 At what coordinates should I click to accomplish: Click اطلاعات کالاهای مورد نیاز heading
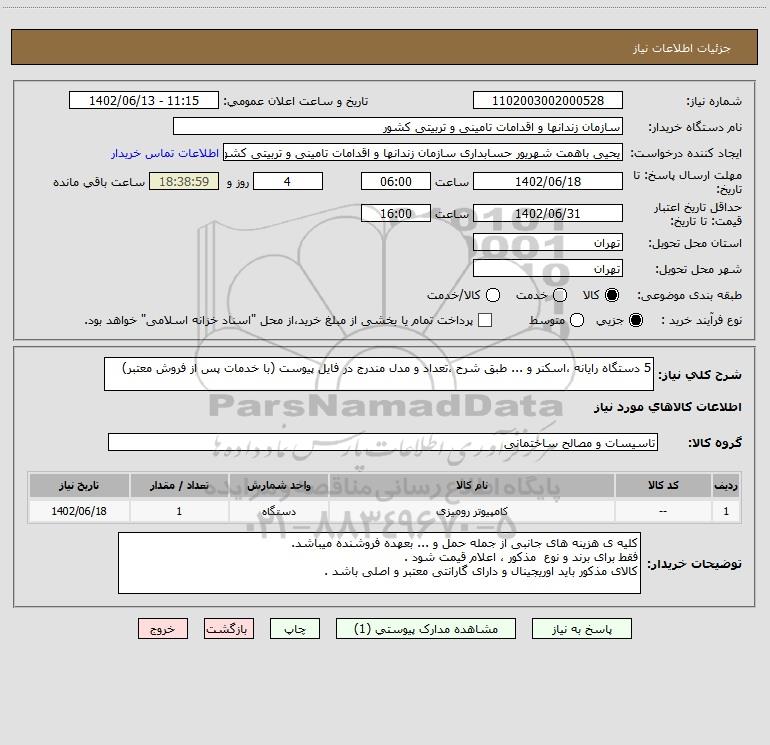[x=668, y=407]
